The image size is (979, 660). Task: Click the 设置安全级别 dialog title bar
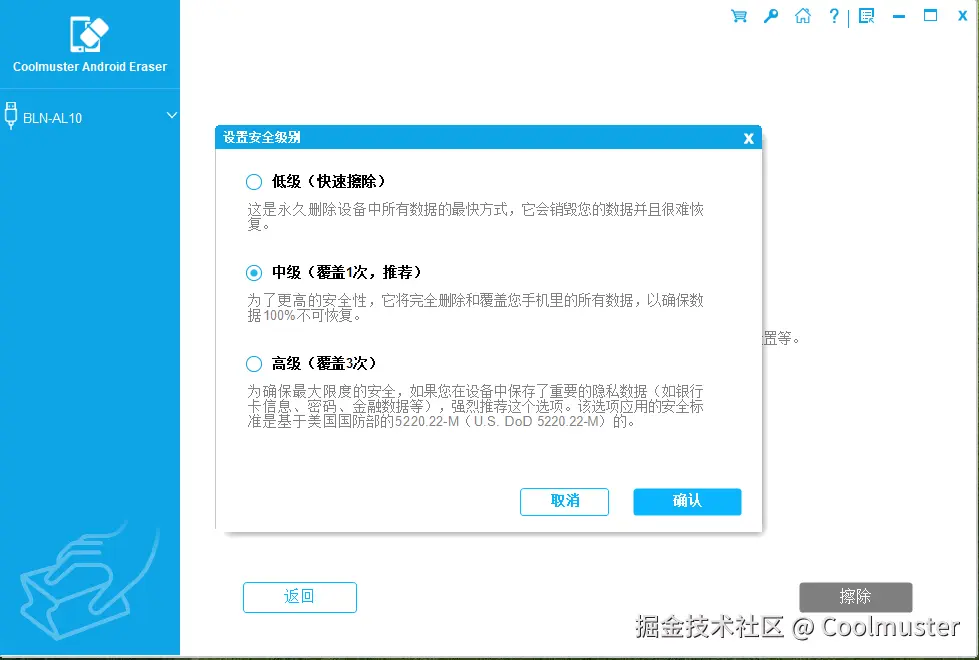point(450,137)
